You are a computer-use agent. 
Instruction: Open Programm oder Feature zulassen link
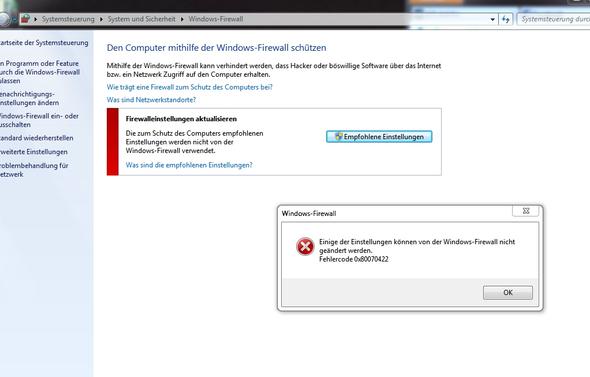[40, 72]
